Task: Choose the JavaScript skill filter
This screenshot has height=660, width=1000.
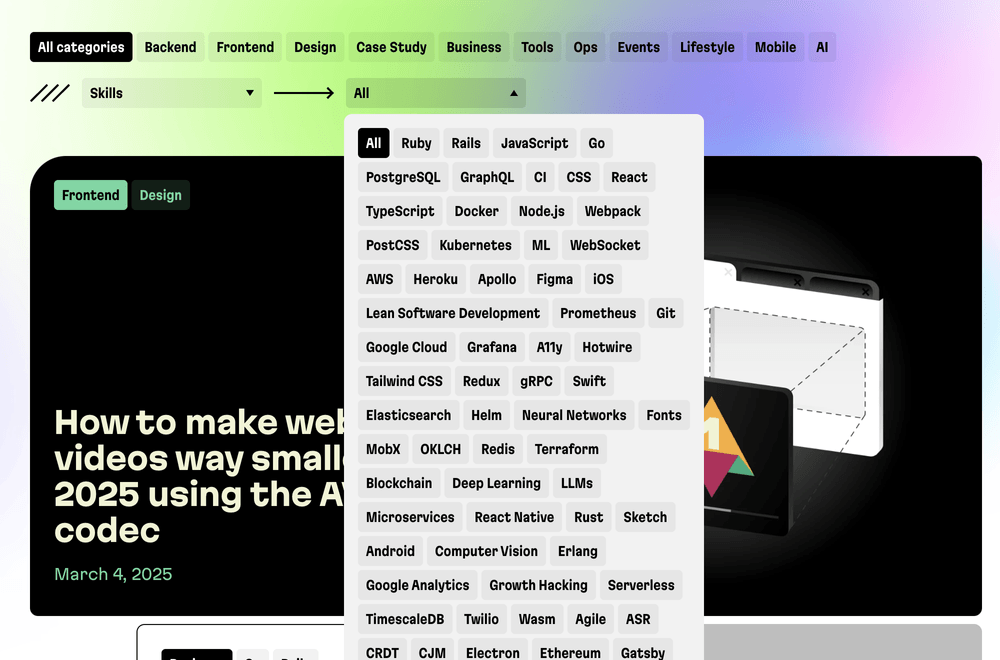Action: [x=533, y=143]
